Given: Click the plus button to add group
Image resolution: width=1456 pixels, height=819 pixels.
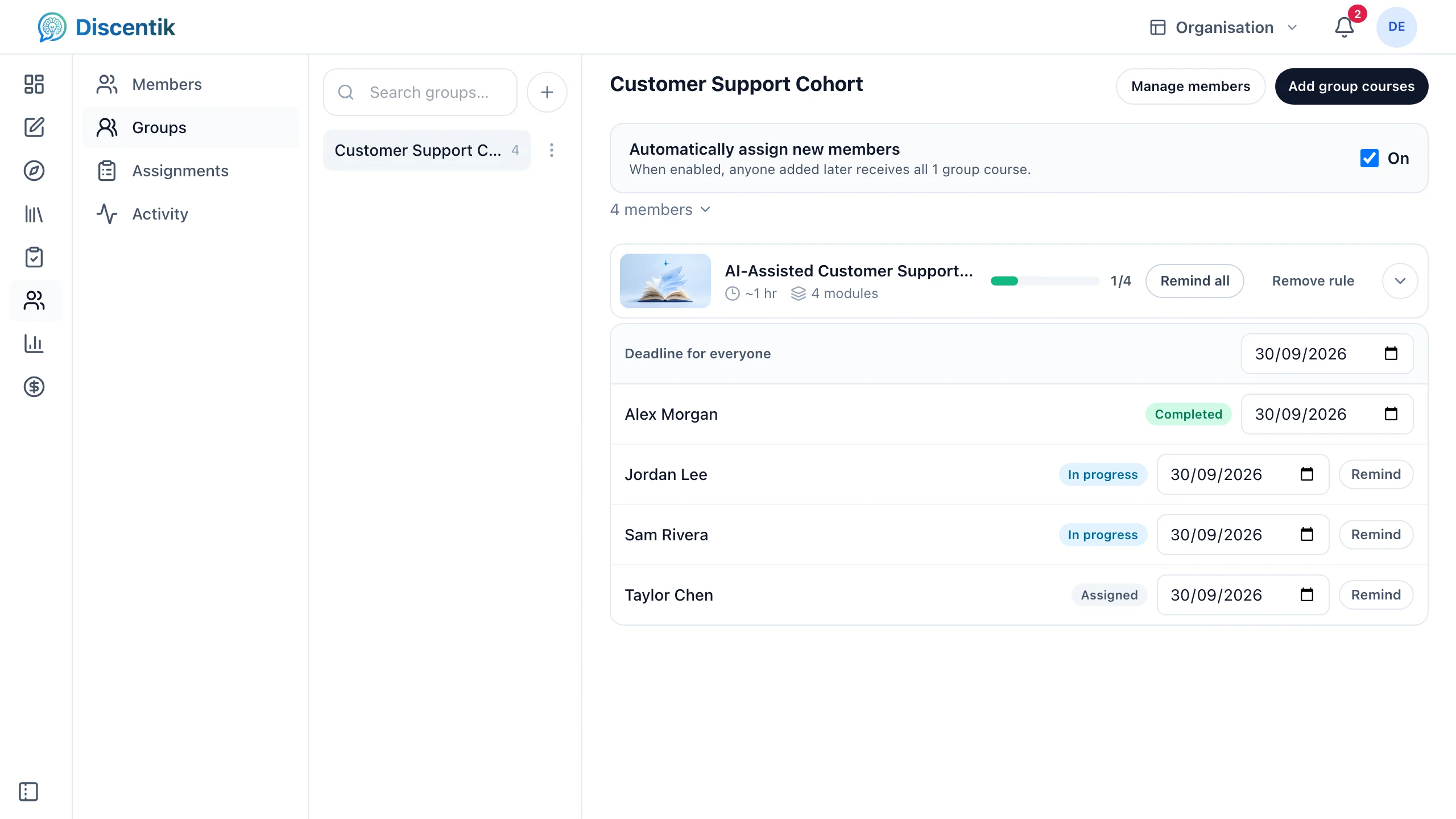Looking at the screenshot, I should pyautogui.click(x=547, y=92).
